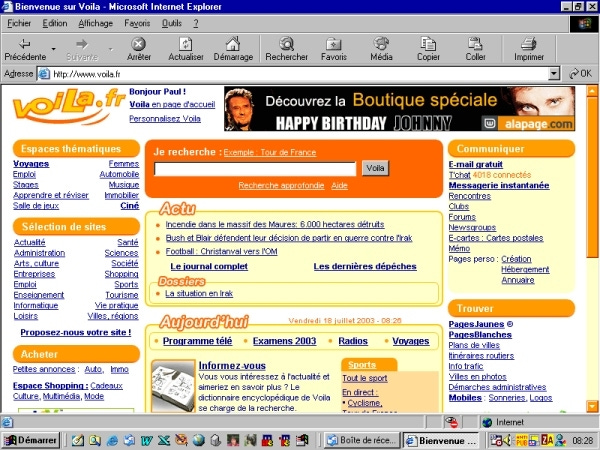Viewport: 600px width, 450px height.
Task: Open the ? help menu
Action: (x=196, y=23)
